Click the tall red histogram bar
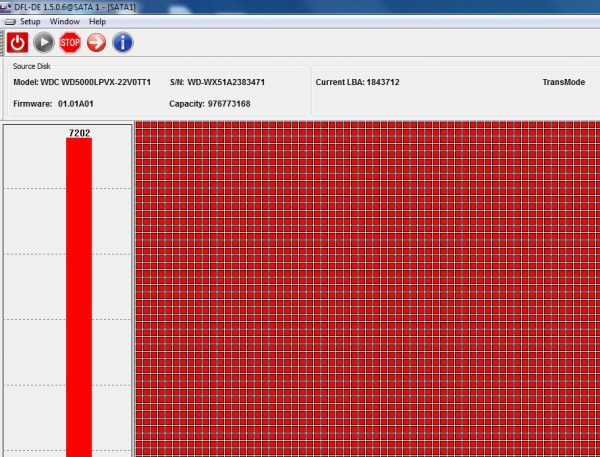This screenshot has height=457, width=600. (79, 297)
